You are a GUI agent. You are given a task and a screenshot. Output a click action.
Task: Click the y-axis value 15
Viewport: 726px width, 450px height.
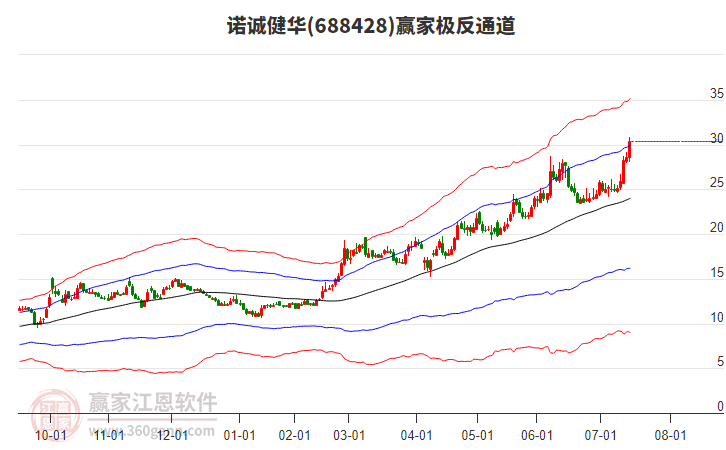click(717, 273)
